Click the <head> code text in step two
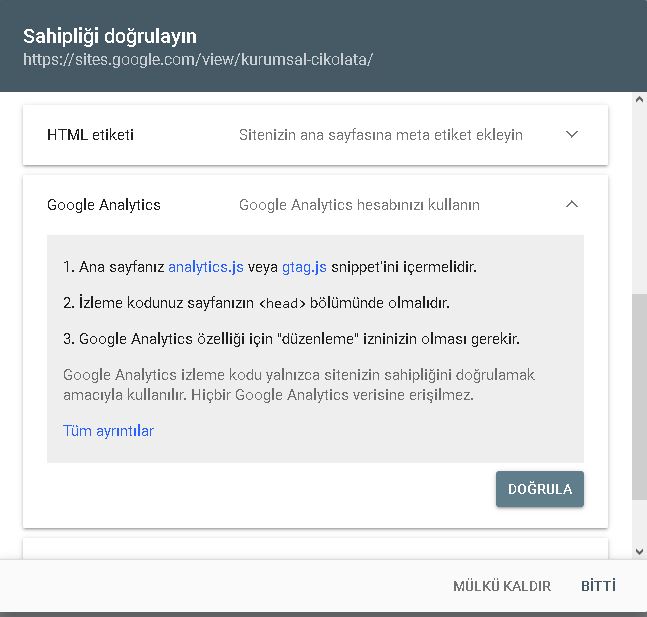647x617 pixels. [x=281, y=304]
